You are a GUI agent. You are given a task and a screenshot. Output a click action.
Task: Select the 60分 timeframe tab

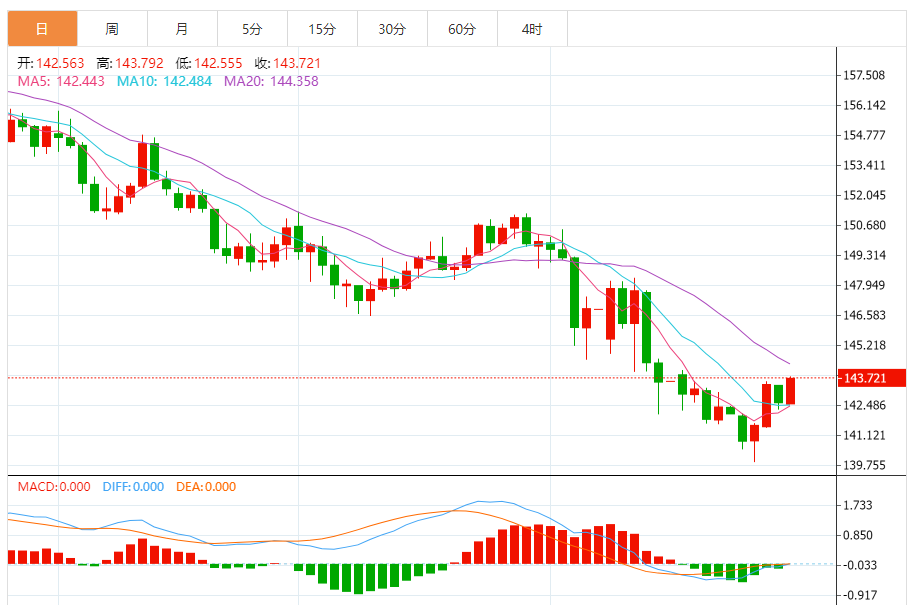[462, 29]
